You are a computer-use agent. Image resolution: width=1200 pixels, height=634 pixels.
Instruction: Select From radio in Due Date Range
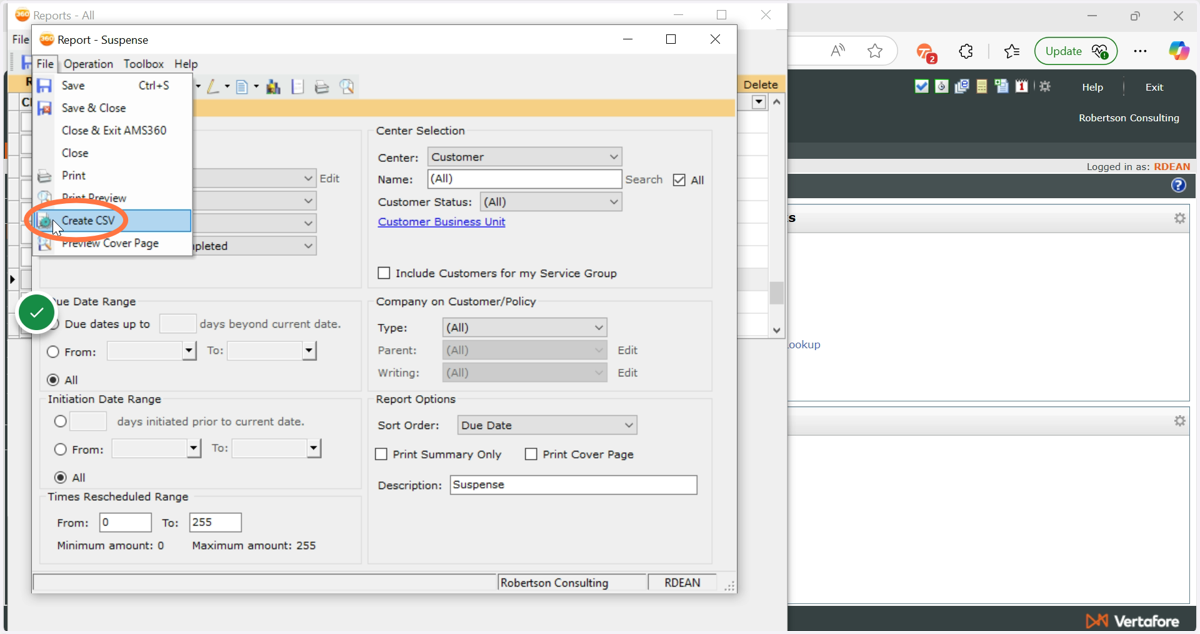(x=54, y=352)
